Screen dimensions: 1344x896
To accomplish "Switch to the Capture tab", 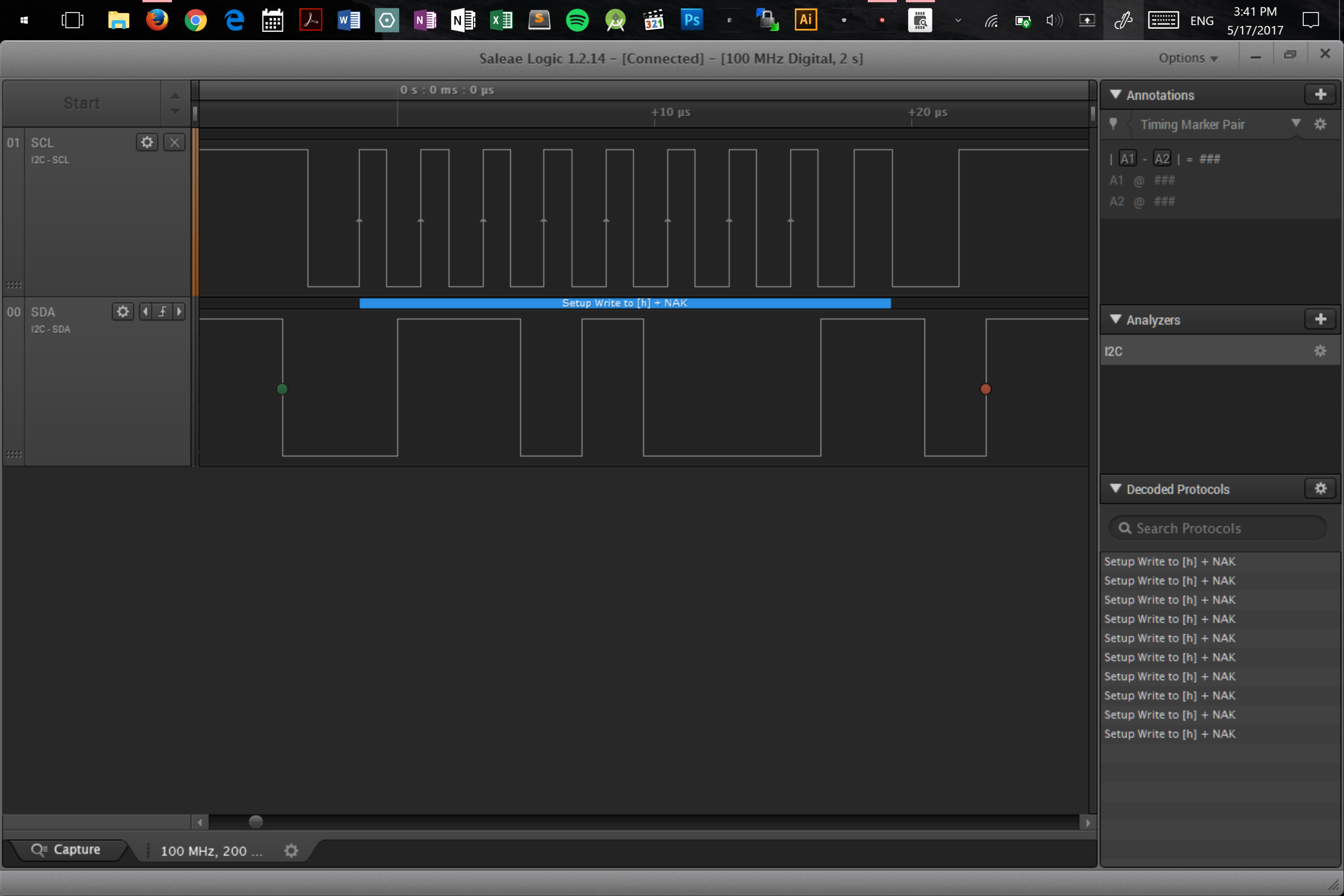I will point(66,850).
